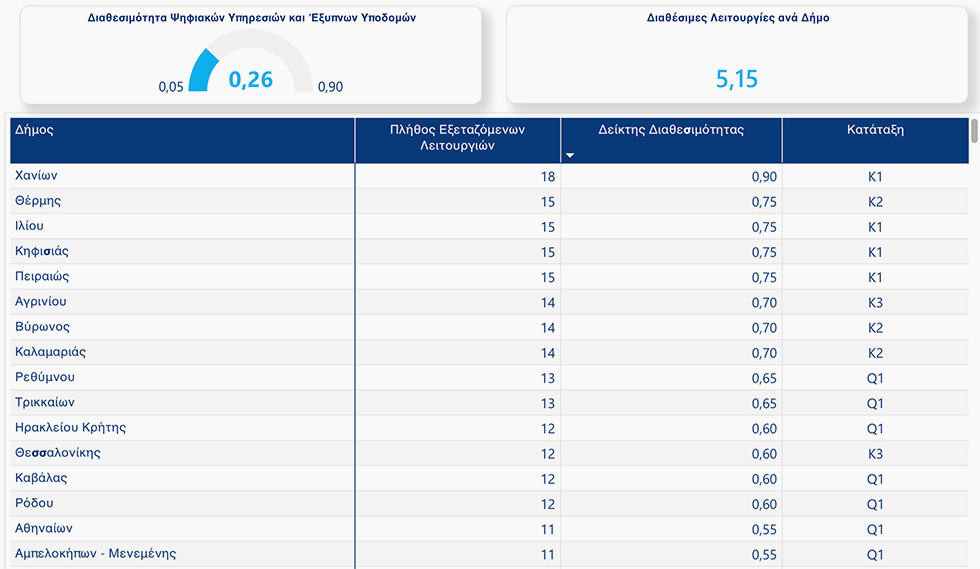Click the Αγρινίου municipality cell

coord(41,302)
